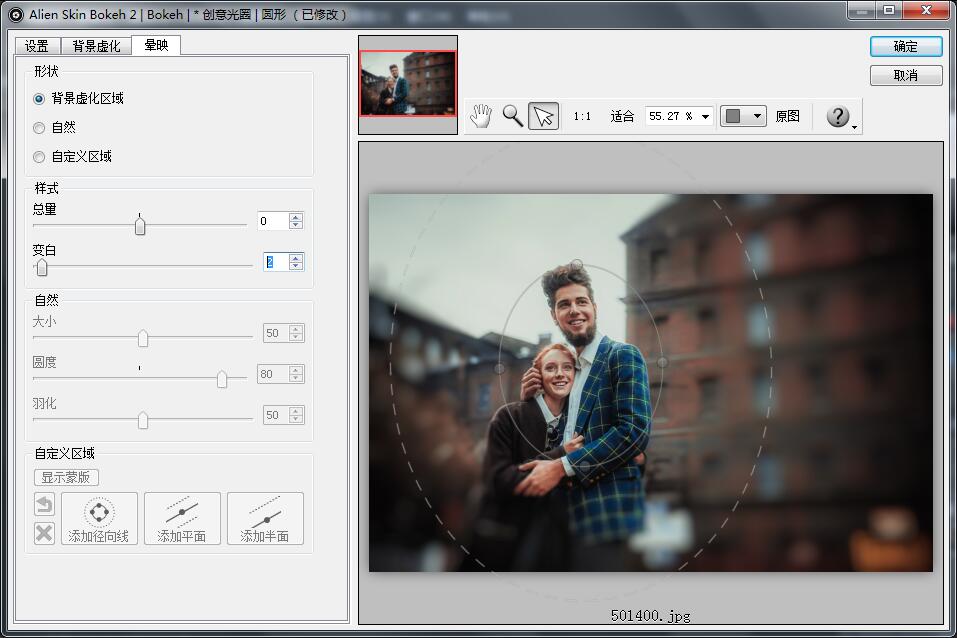Switch to the 设置 tab
Viewport: 957px width, 638px height.
click(x=37, y=46)
